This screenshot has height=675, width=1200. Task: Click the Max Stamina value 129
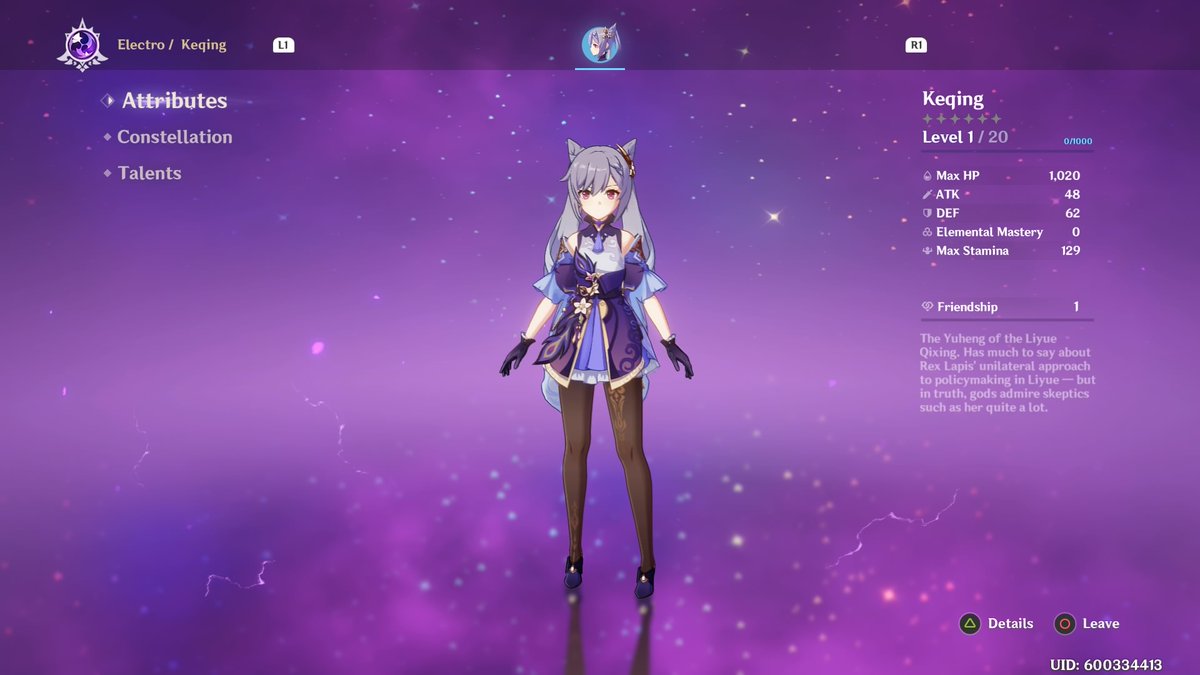tap(1070, 251)
